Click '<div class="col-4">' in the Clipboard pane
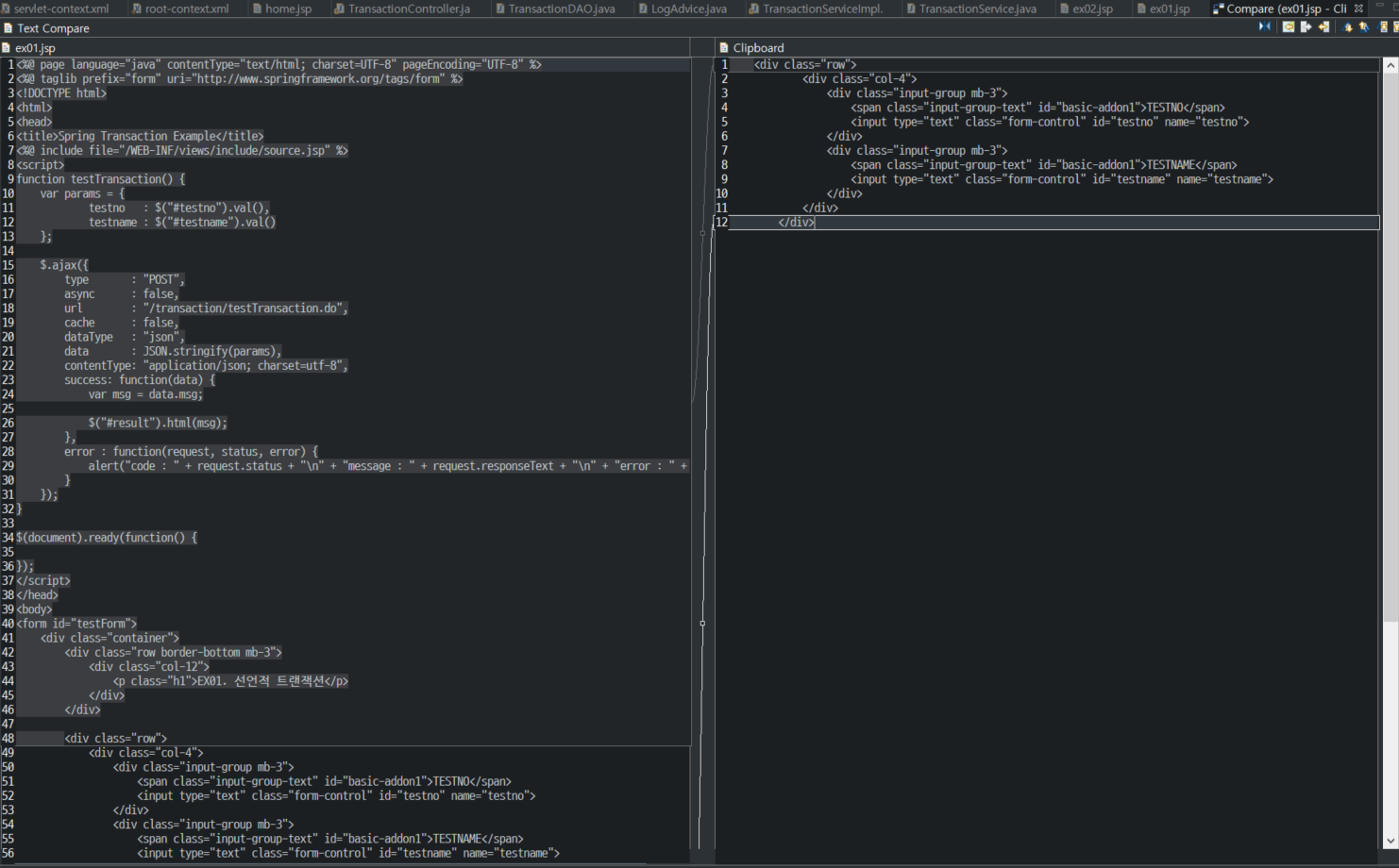This screenshot has width=1399, height=868. coord(860,79)
